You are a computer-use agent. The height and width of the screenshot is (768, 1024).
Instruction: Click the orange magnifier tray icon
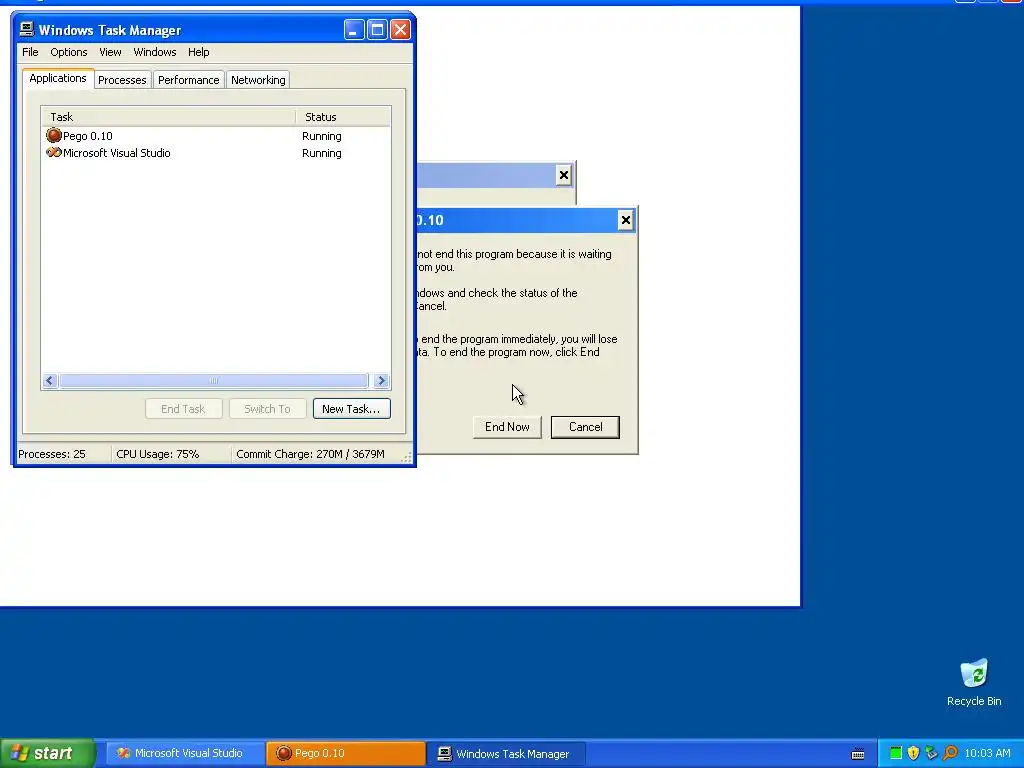pyautogui.click(x=950, y=753)
